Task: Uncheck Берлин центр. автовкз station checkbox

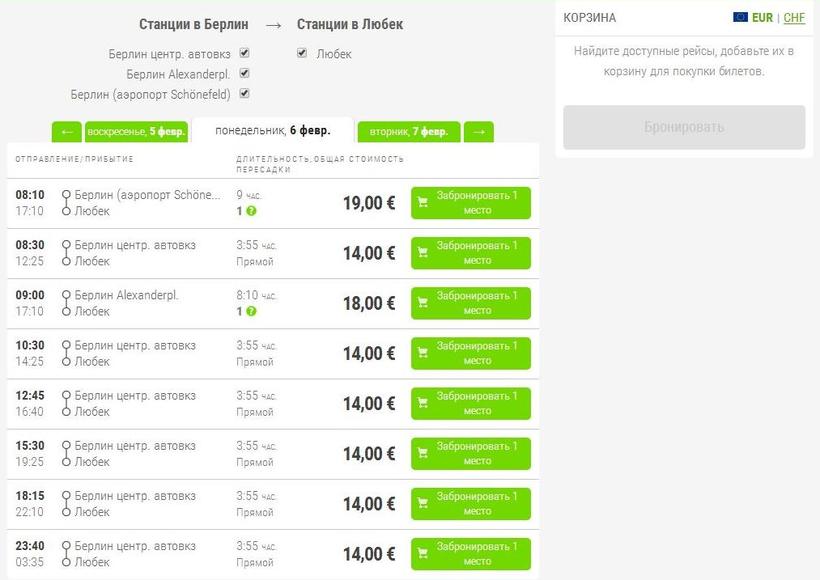Action: pyautogui.click(x=245, y=53)
